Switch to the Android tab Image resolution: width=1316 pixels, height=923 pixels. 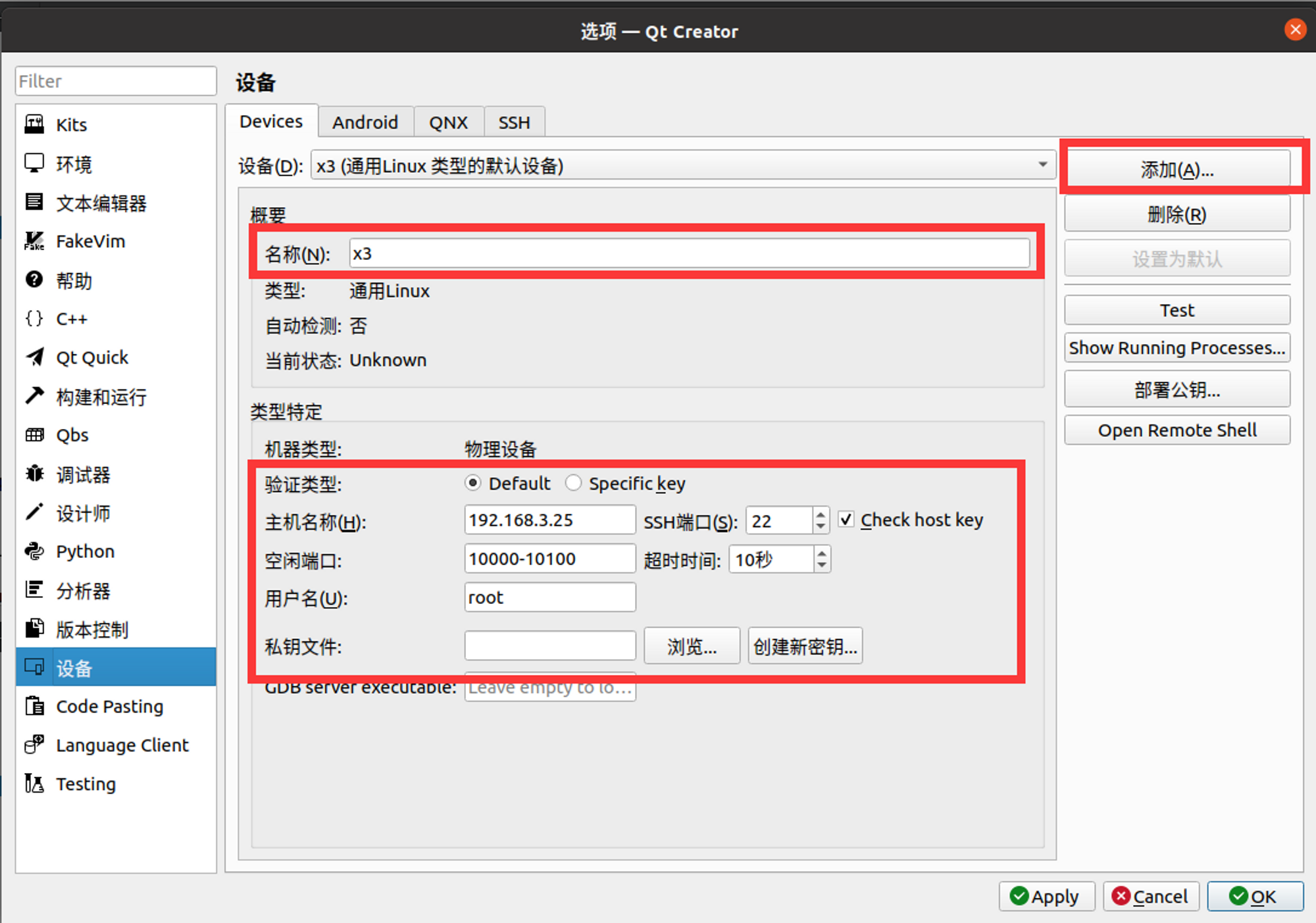point(365,122)
